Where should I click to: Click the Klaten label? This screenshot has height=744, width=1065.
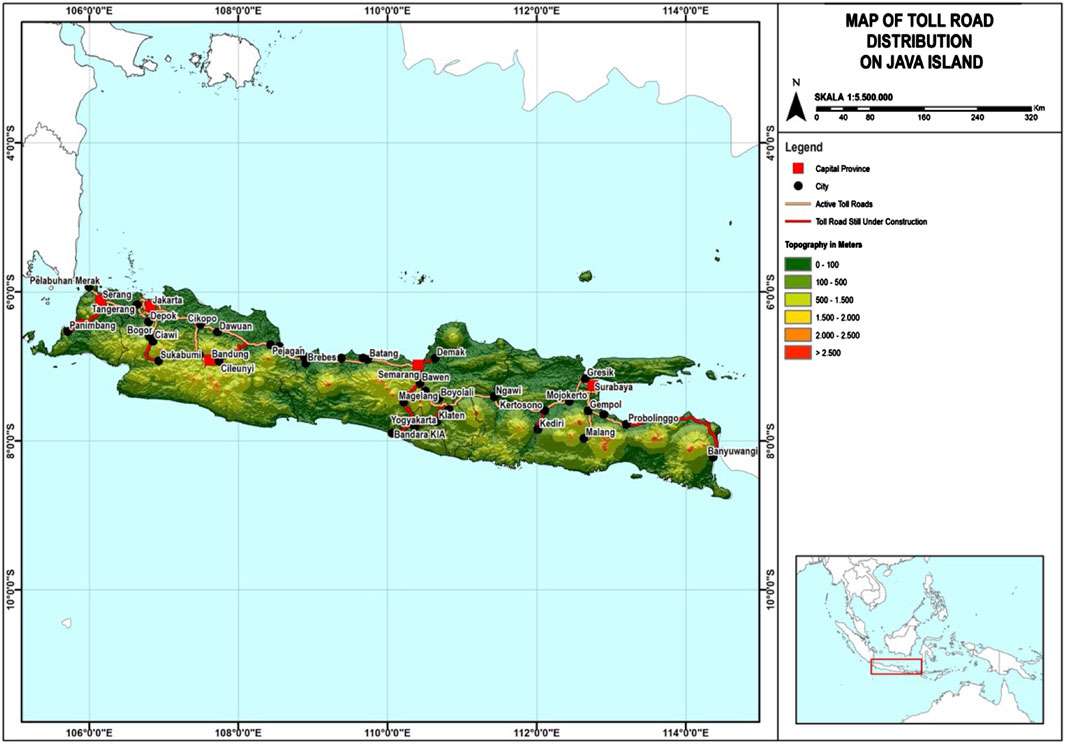pyautogui.click(x=452, y=415)
